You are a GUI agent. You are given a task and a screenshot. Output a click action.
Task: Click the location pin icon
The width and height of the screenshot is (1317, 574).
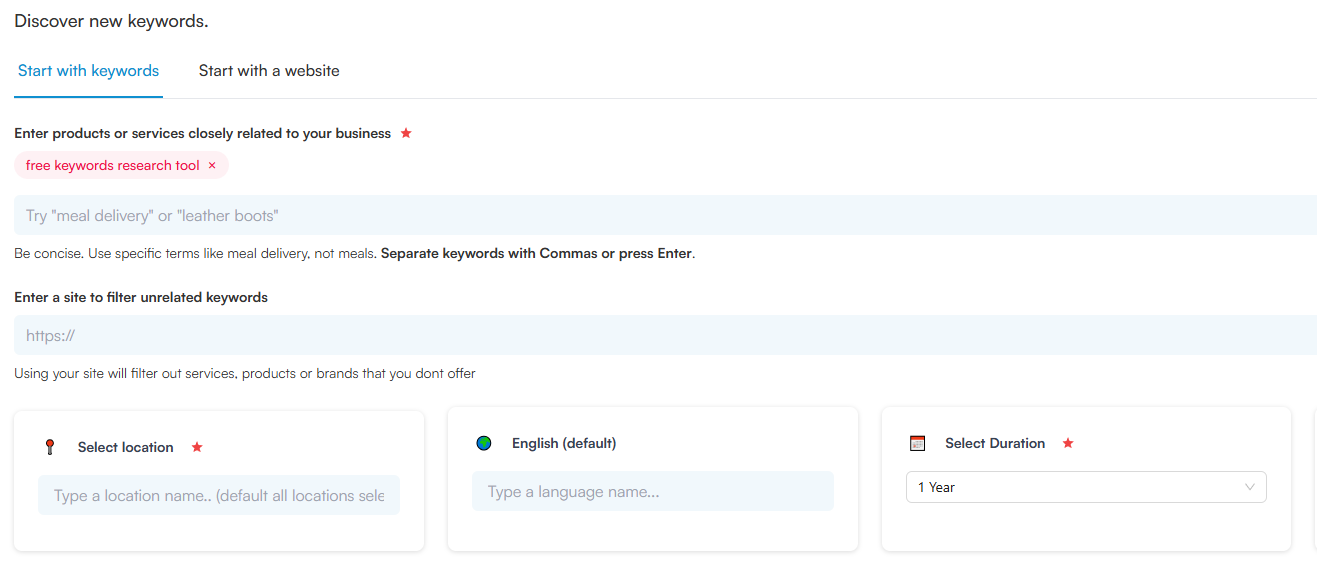click(x=50, y=447)
